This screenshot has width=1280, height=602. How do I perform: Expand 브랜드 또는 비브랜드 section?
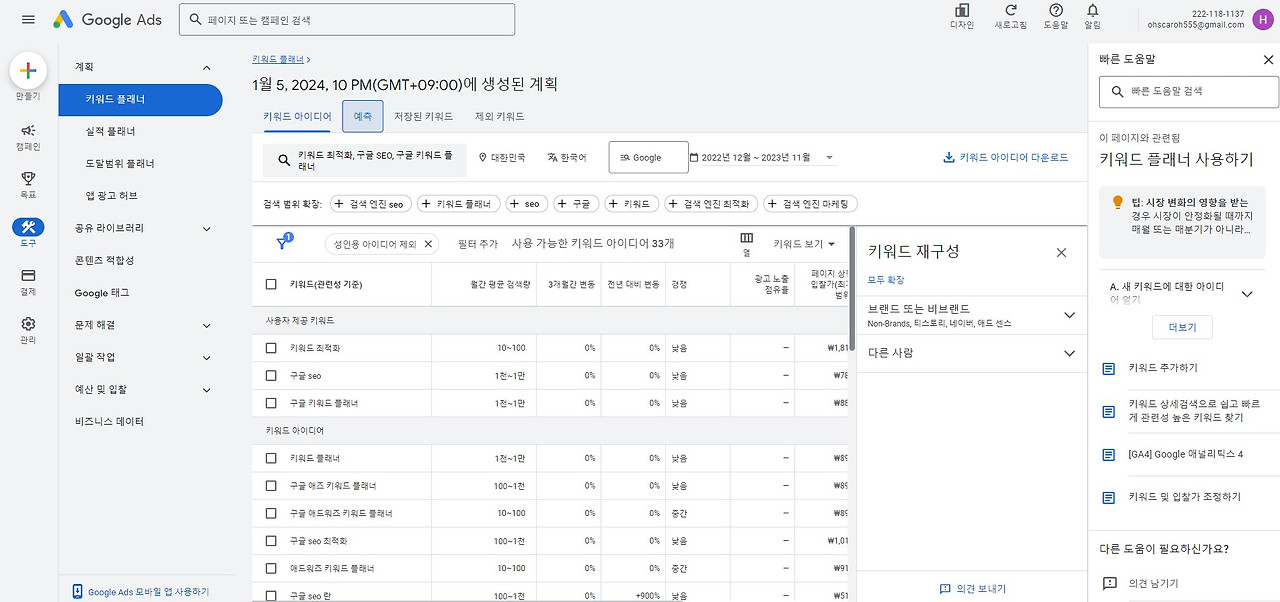[x=1069, y=315]
